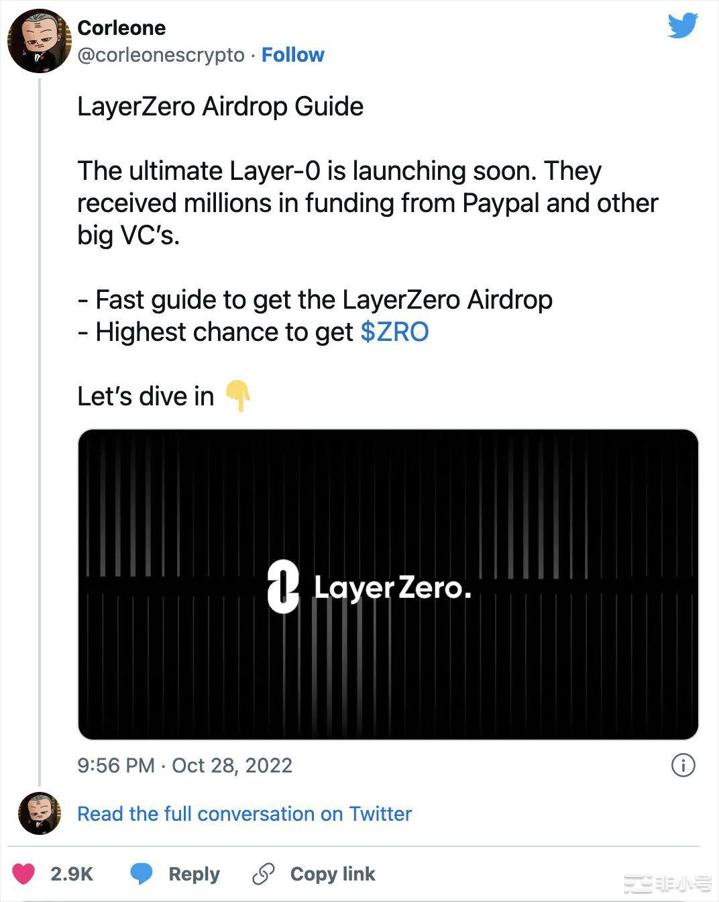Click the Copy link text
719x902 pixels.
332,874
